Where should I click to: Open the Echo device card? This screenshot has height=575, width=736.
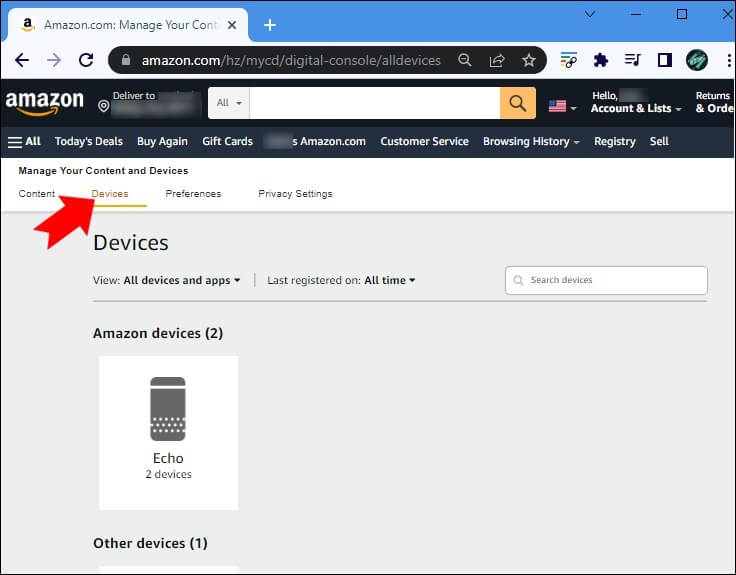coord(169,433)
